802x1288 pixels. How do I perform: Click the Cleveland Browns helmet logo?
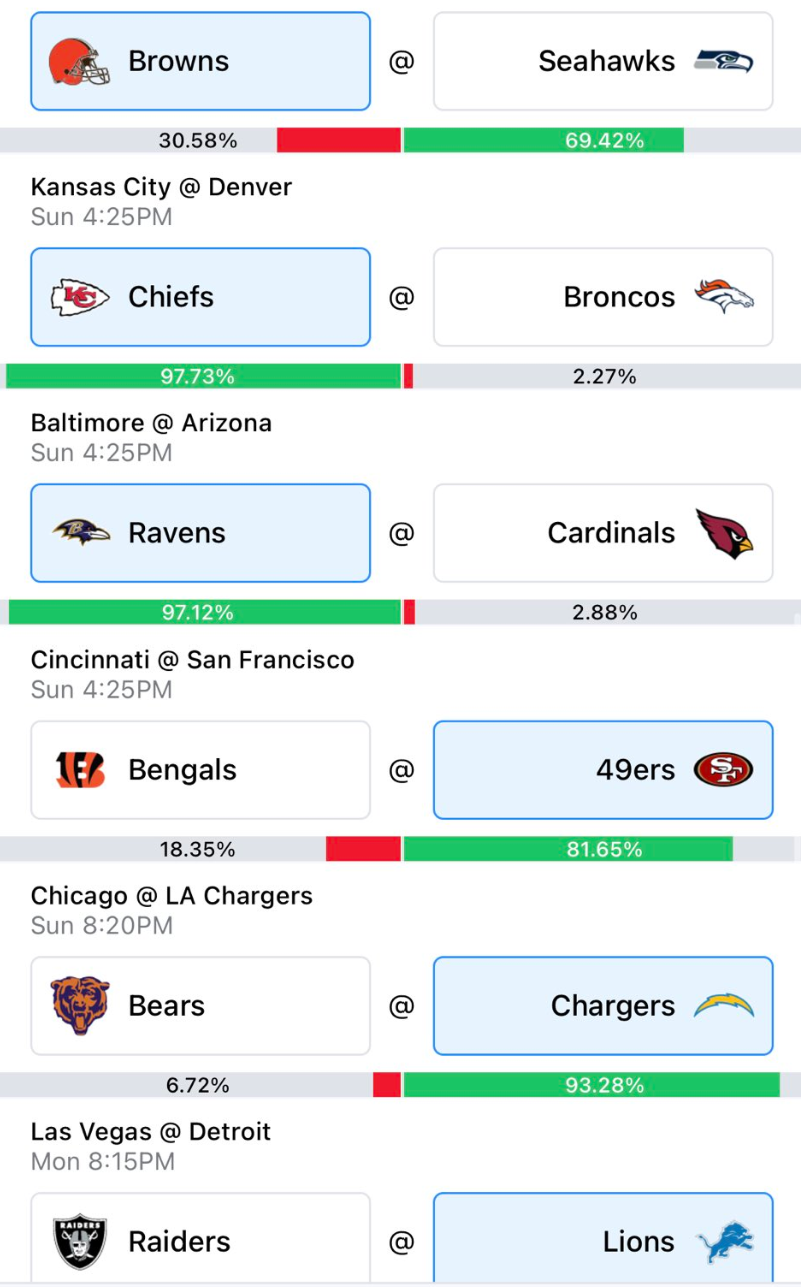[x=80, y=61]
